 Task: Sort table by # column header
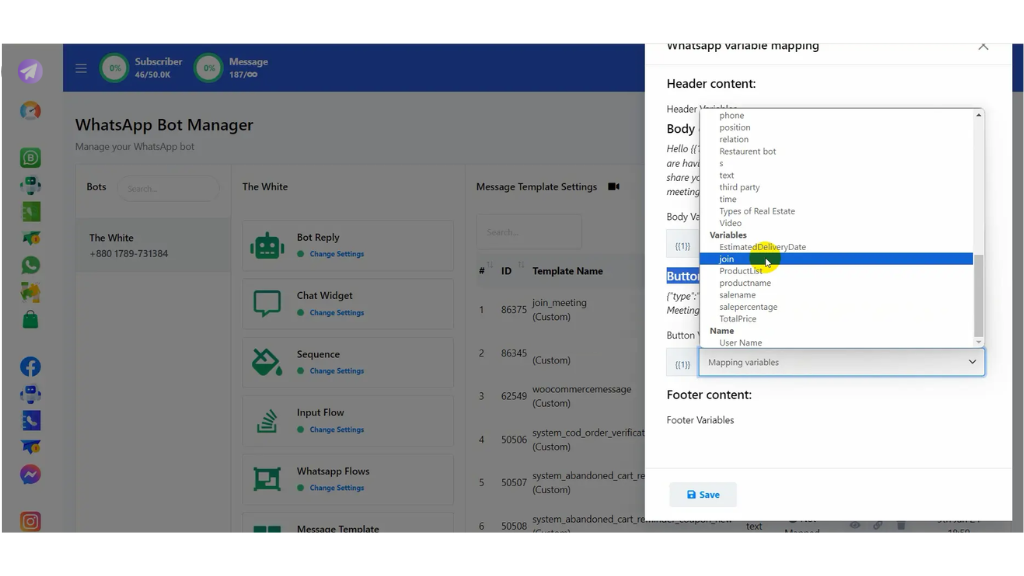[x=481, y=271]
